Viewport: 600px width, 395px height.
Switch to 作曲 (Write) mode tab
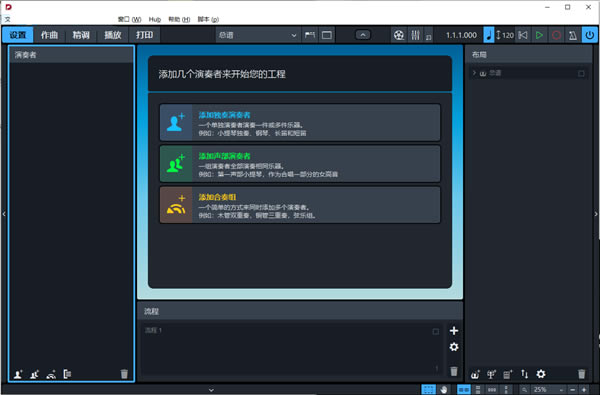pos(49,35)
